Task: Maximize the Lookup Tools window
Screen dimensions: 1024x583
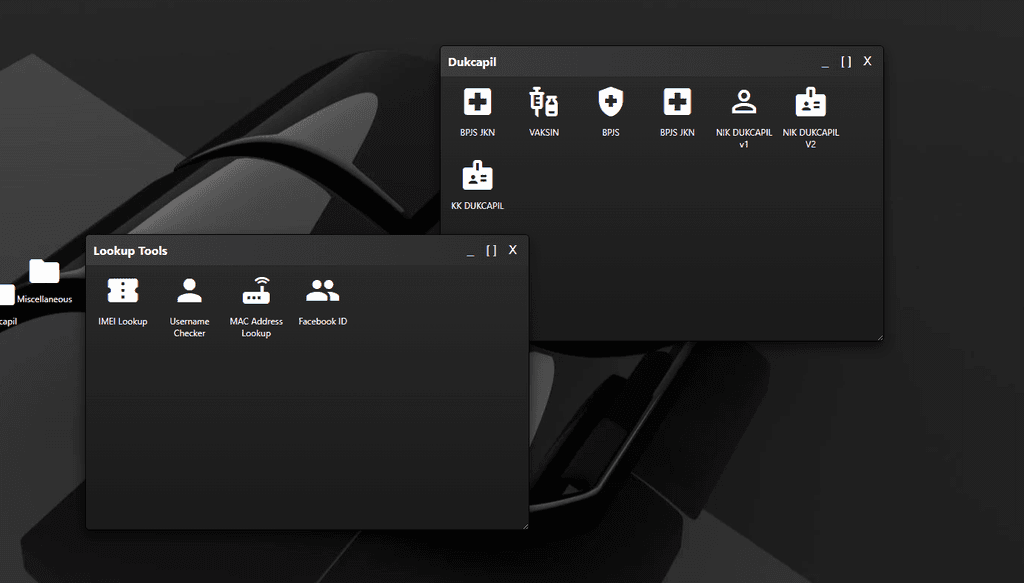Action: point(492,250)
